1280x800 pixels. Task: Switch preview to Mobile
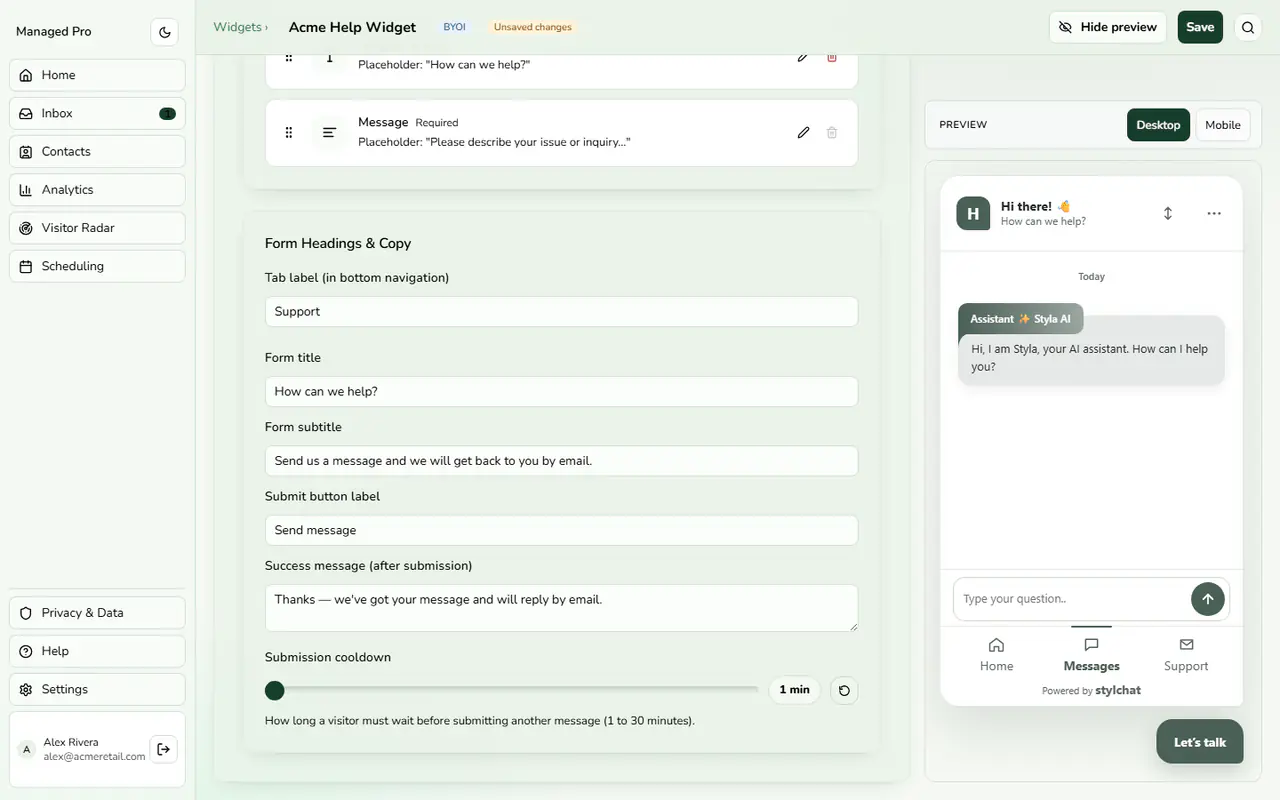[1223, 125]
